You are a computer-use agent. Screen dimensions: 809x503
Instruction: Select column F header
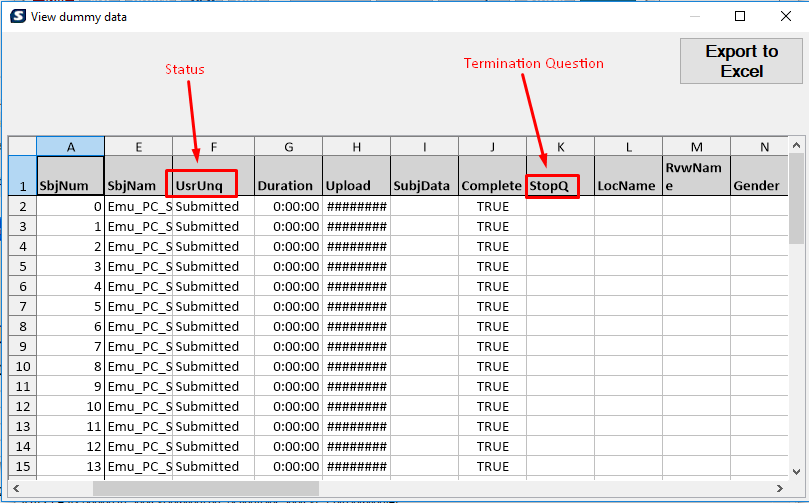(x=214, y=147)
